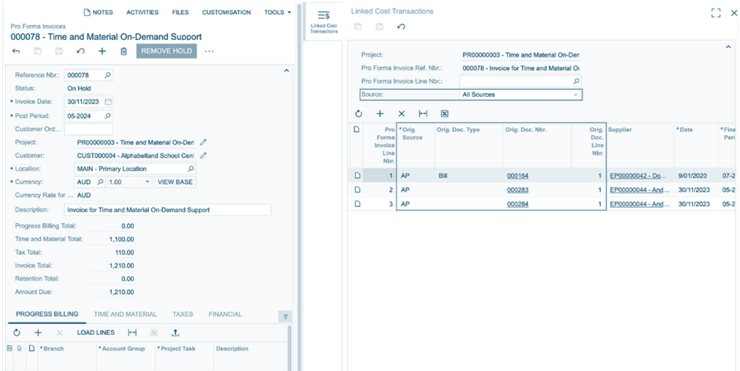Open document link 000164
Viewport: 740px width, 371px height.
click(518, 176)
